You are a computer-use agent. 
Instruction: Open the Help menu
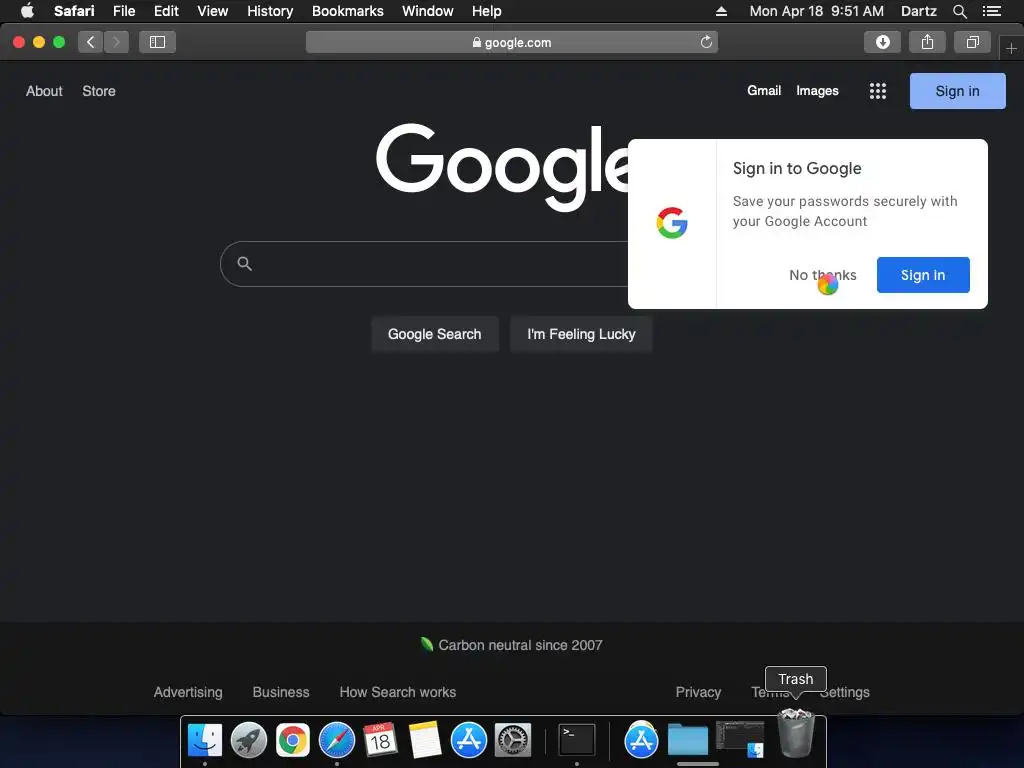(487, 11)
